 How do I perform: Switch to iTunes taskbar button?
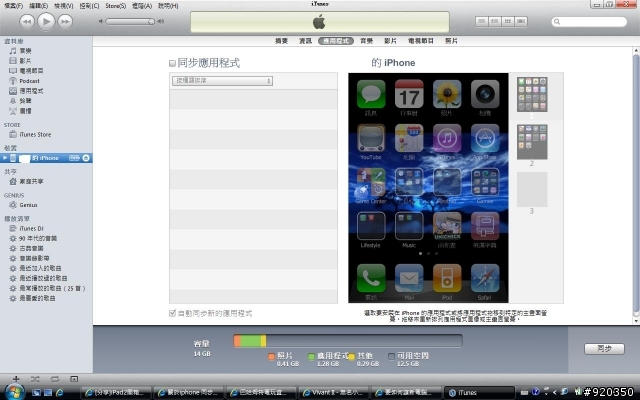point(478,393)
